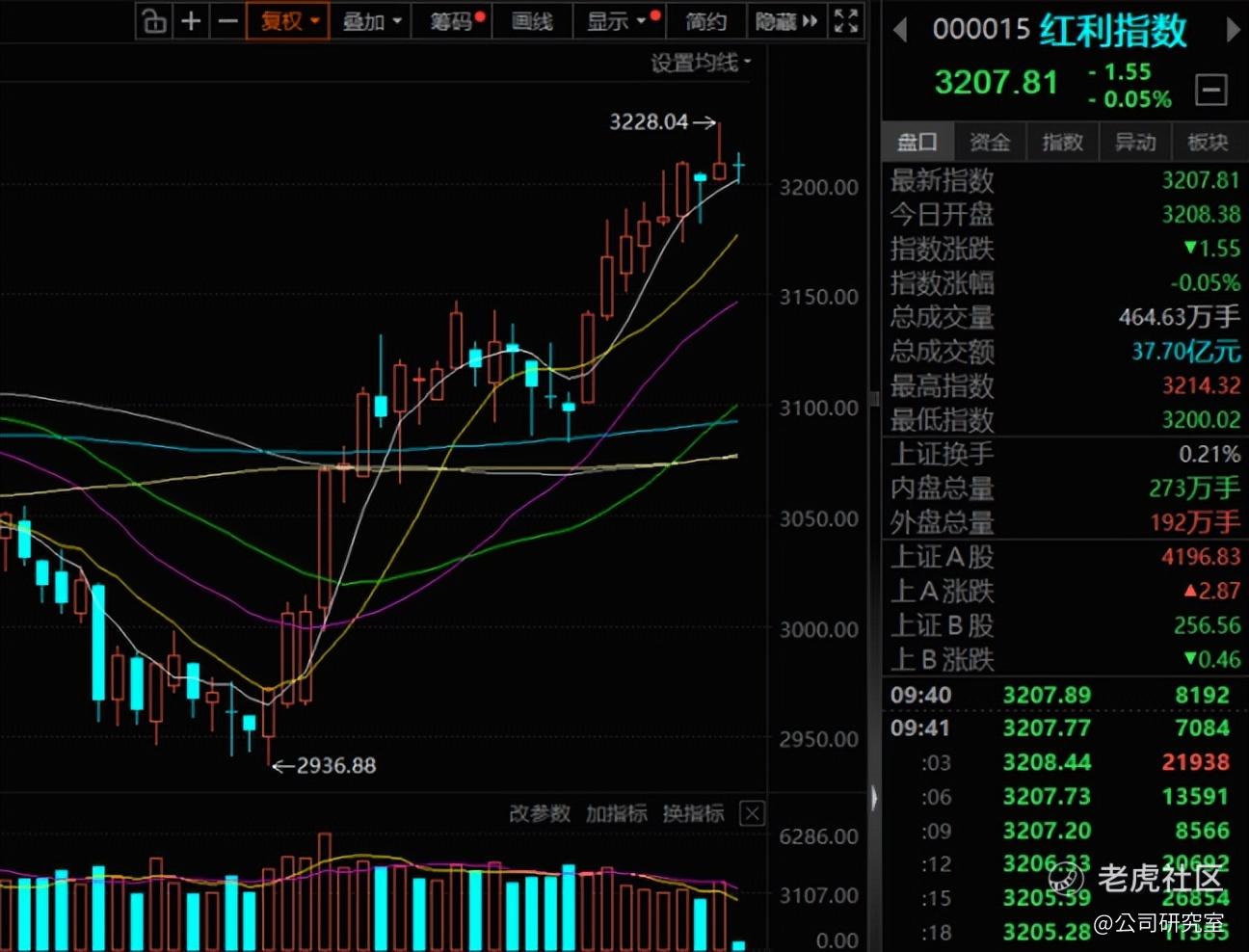
Task: Click the 总成交量 464.63万手 row
Action: pos(1065,317)
